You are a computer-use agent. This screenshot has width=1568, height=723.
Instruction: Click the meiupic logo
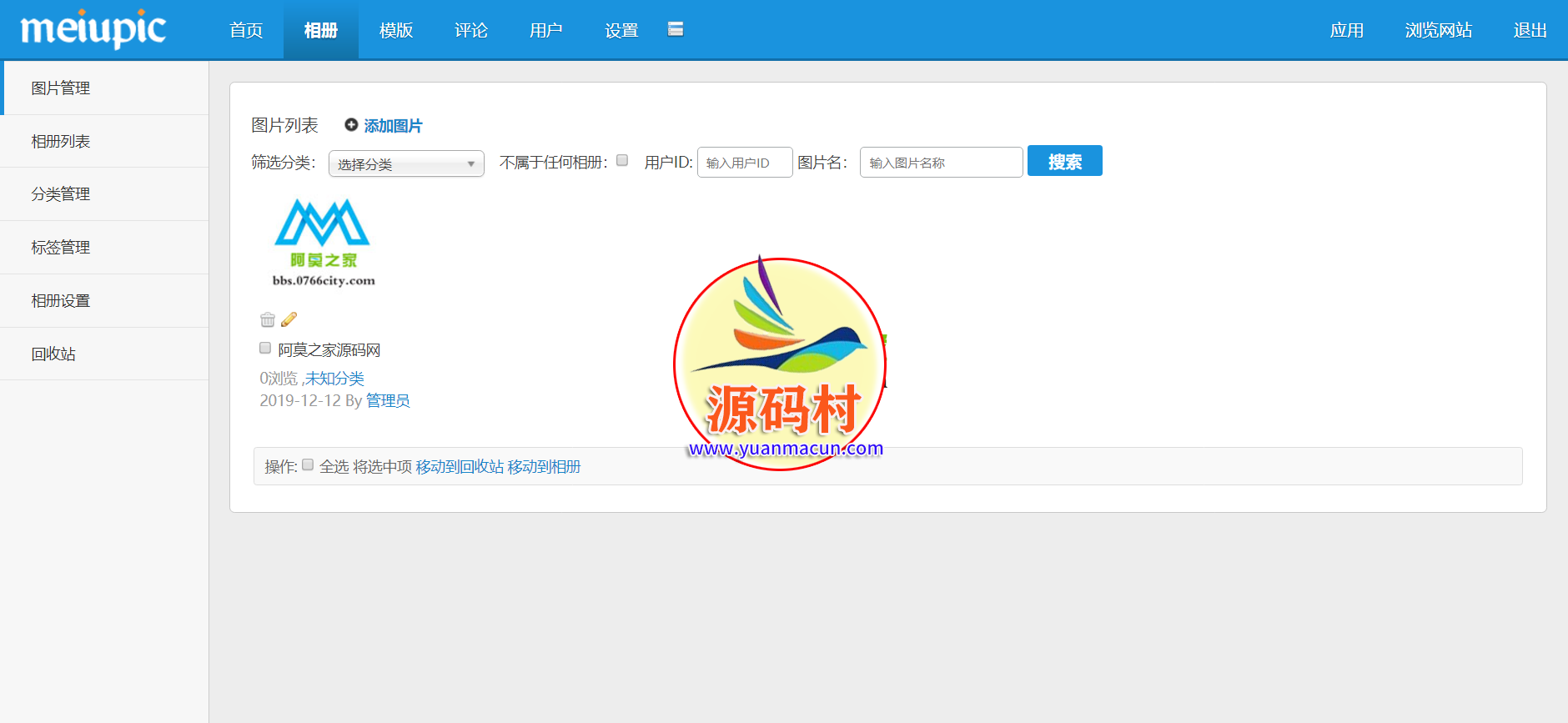93,30
